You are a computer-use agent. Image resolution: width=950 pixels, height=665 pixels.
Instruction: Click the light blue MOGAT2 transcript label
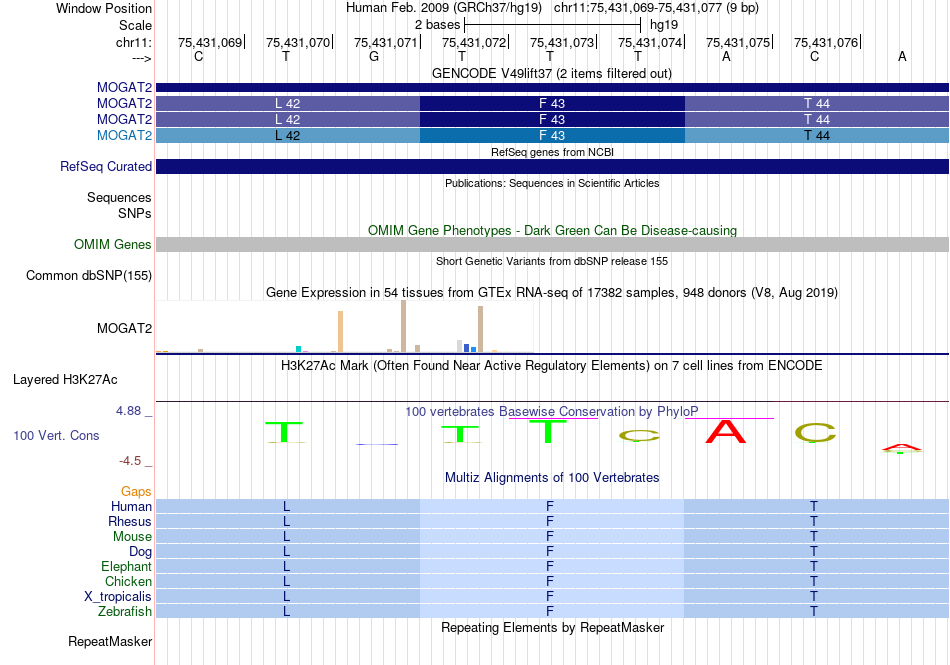pos(124,135)
